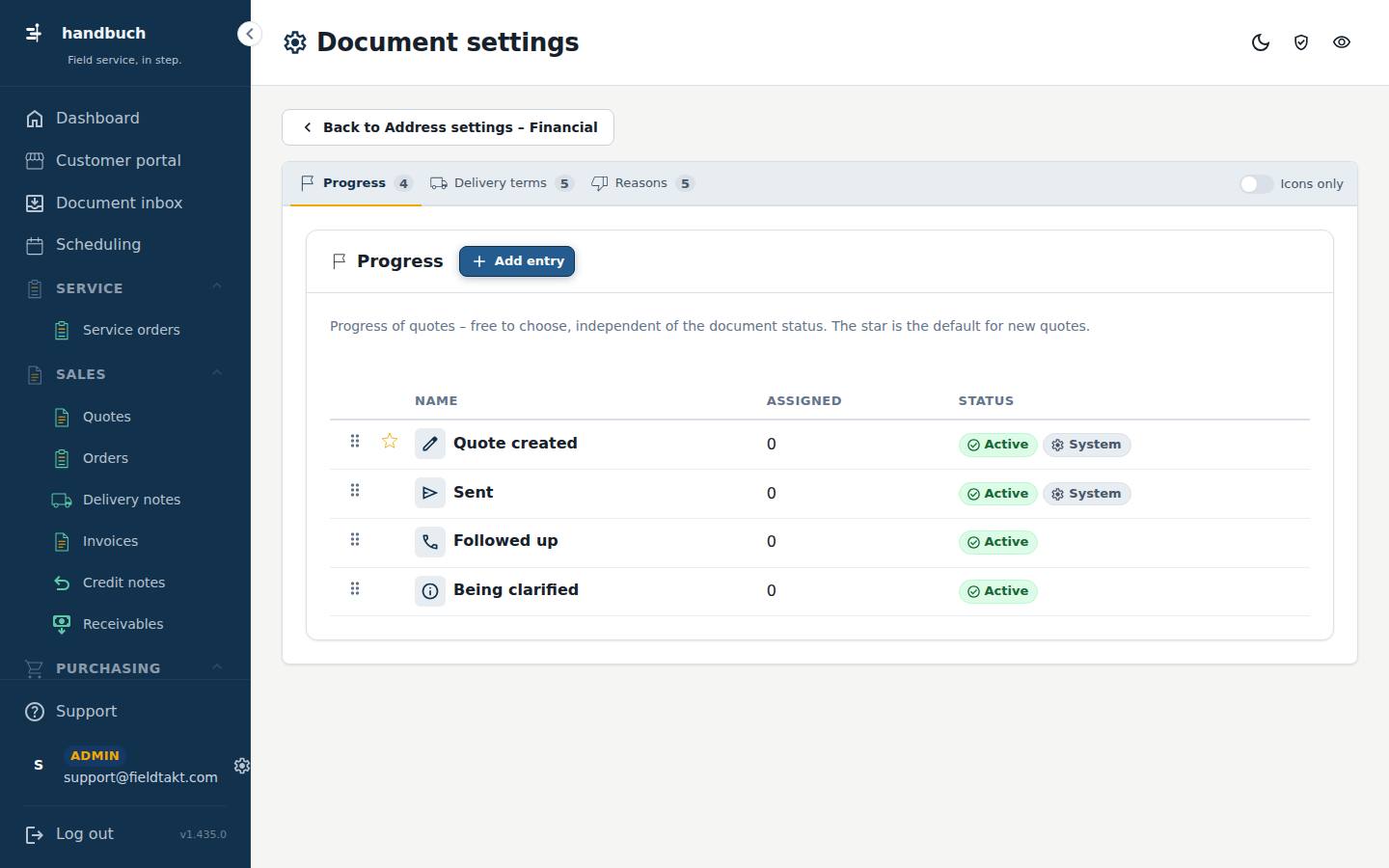Open Customer portal in sidebar
This screenshot has width=1389, height=868.
pyautogui.click(x=125, y=161)
